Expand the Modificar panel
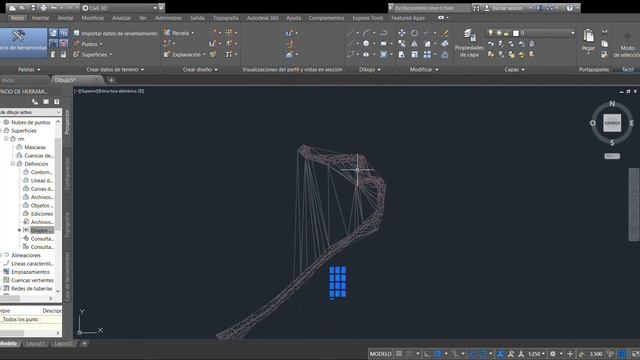The height and width of the screenshot is (360, 640). click(x=424, y=69)
